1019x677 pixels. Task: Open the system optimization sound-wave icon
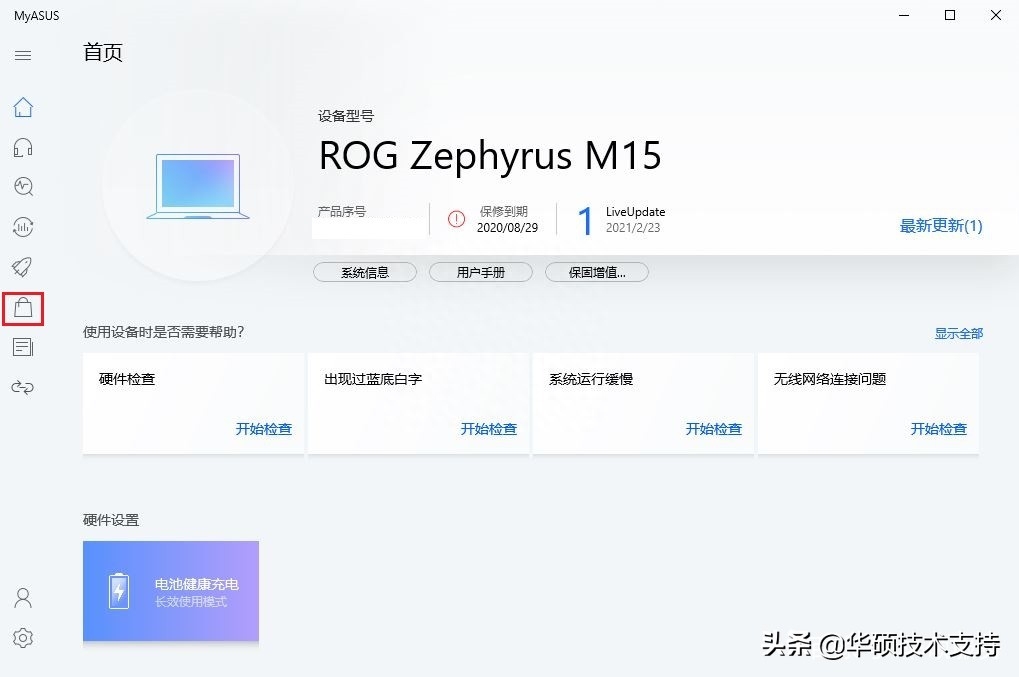tap(22, 227)
